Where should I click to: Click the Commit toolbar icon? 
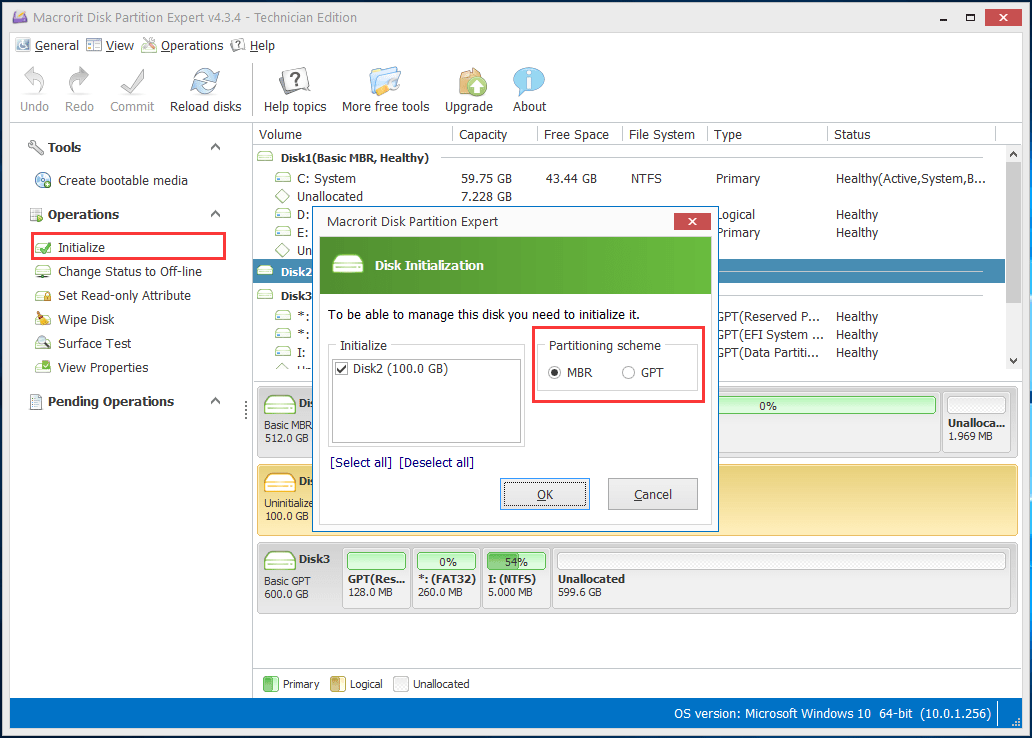(x=131, y=89)
